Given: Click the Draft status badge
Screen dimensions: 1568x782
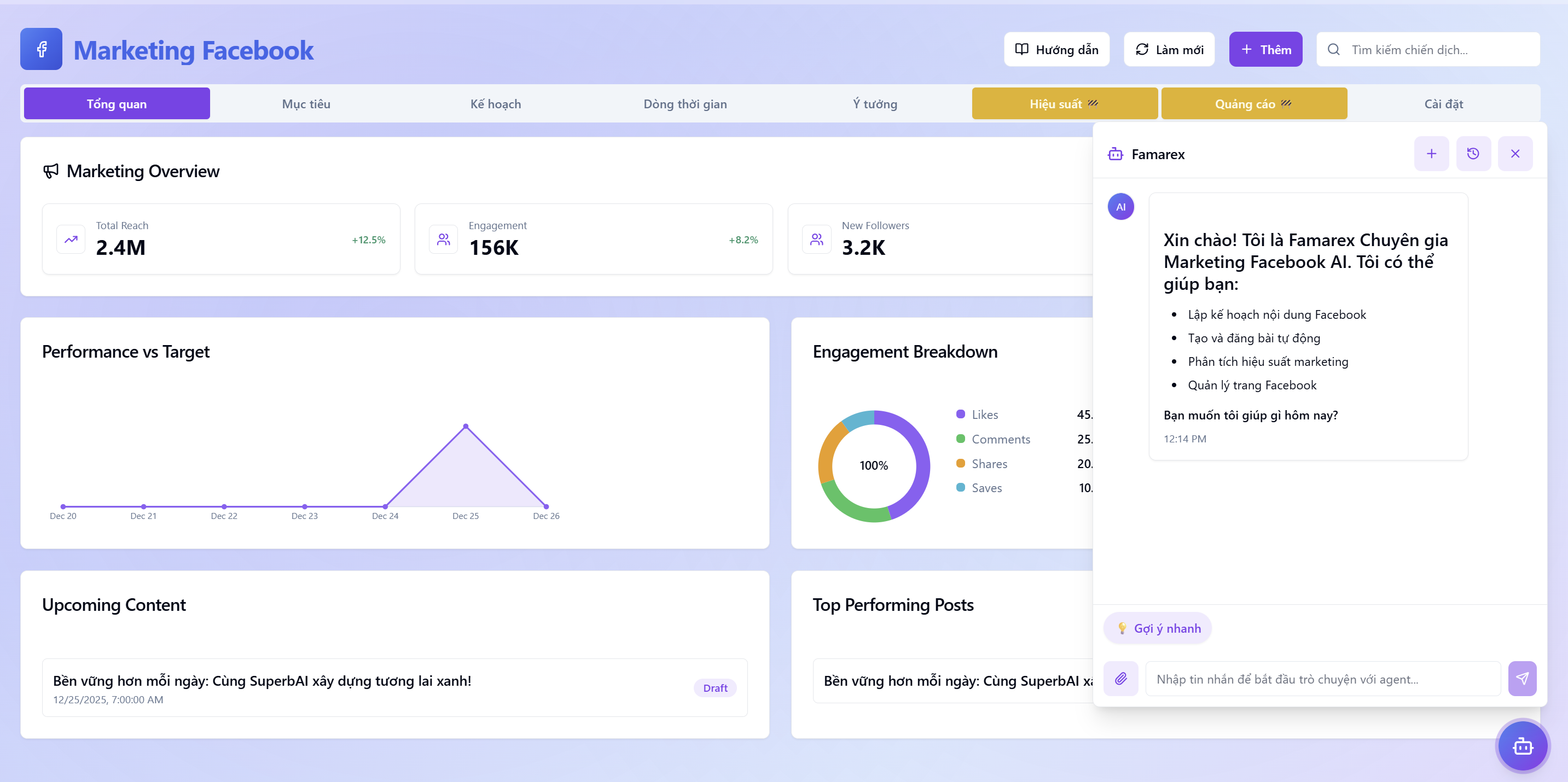Looking at the screenshot, I should pyautogui.click(x=715, y=688).
